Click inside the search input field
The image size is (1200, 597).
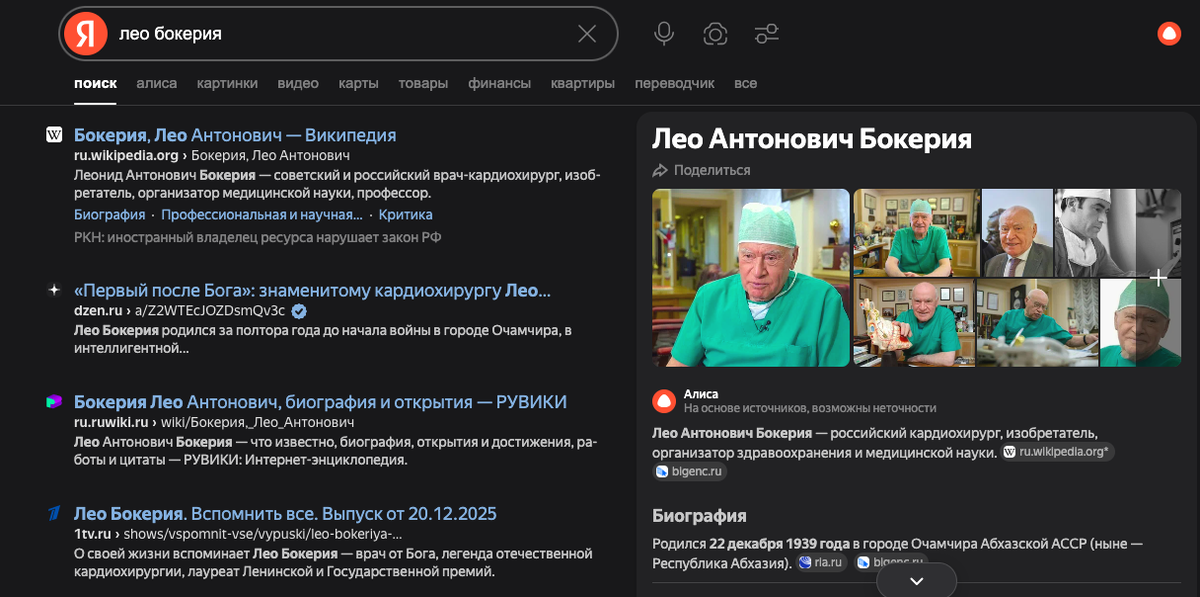[x=300, y=33]
